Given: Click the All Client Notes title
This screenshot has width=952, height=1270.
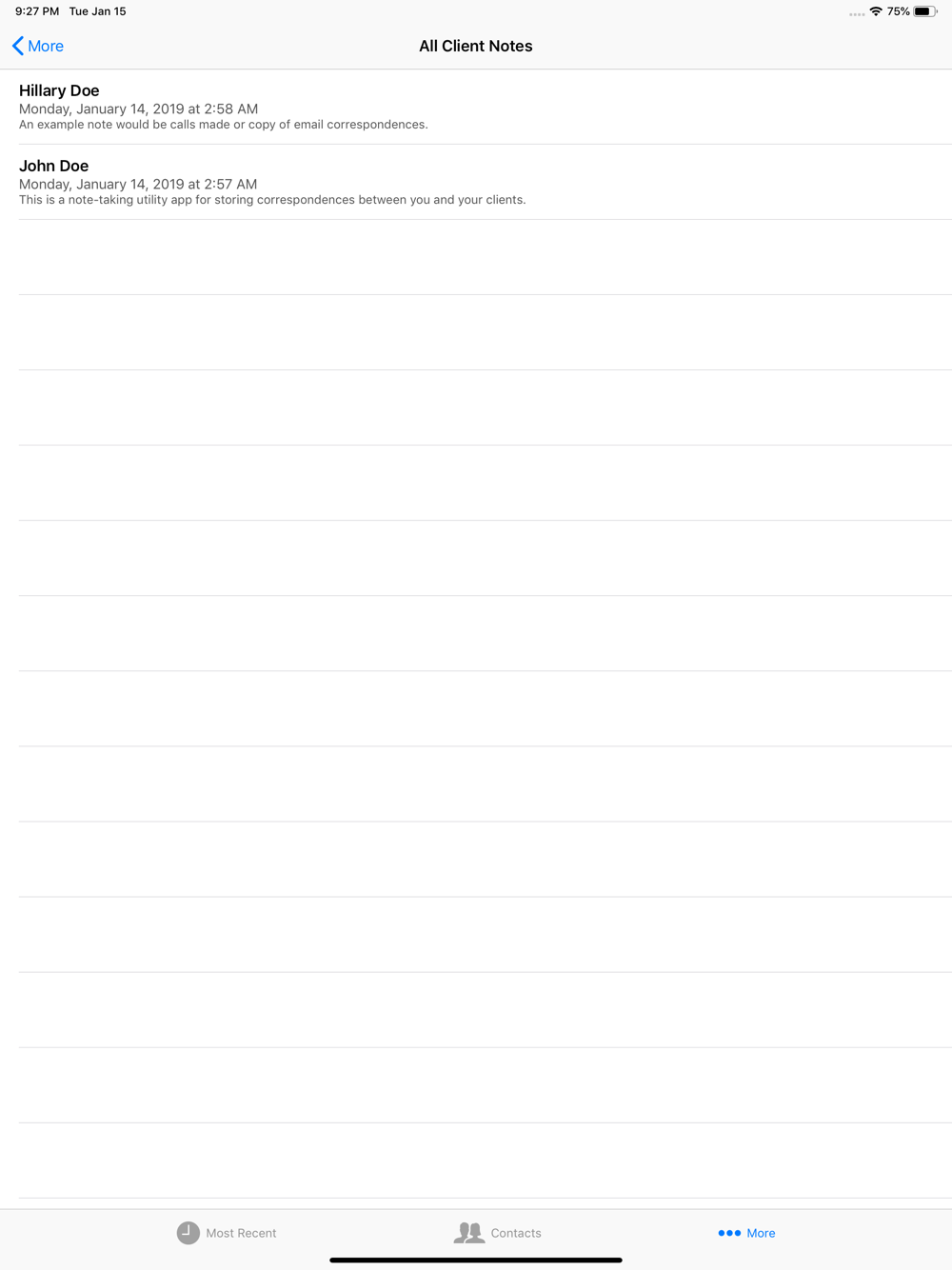Looking at the screenshot, I should tap(476, 46).
